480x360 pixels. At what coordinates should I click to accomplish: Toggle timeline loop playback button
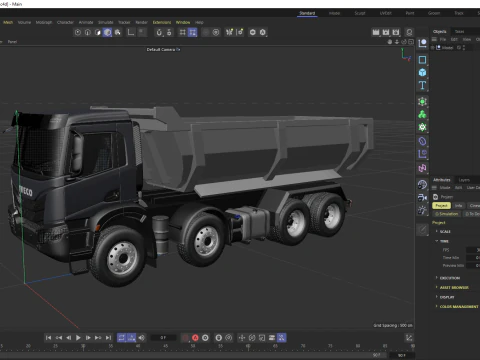[x=122, y=338]
